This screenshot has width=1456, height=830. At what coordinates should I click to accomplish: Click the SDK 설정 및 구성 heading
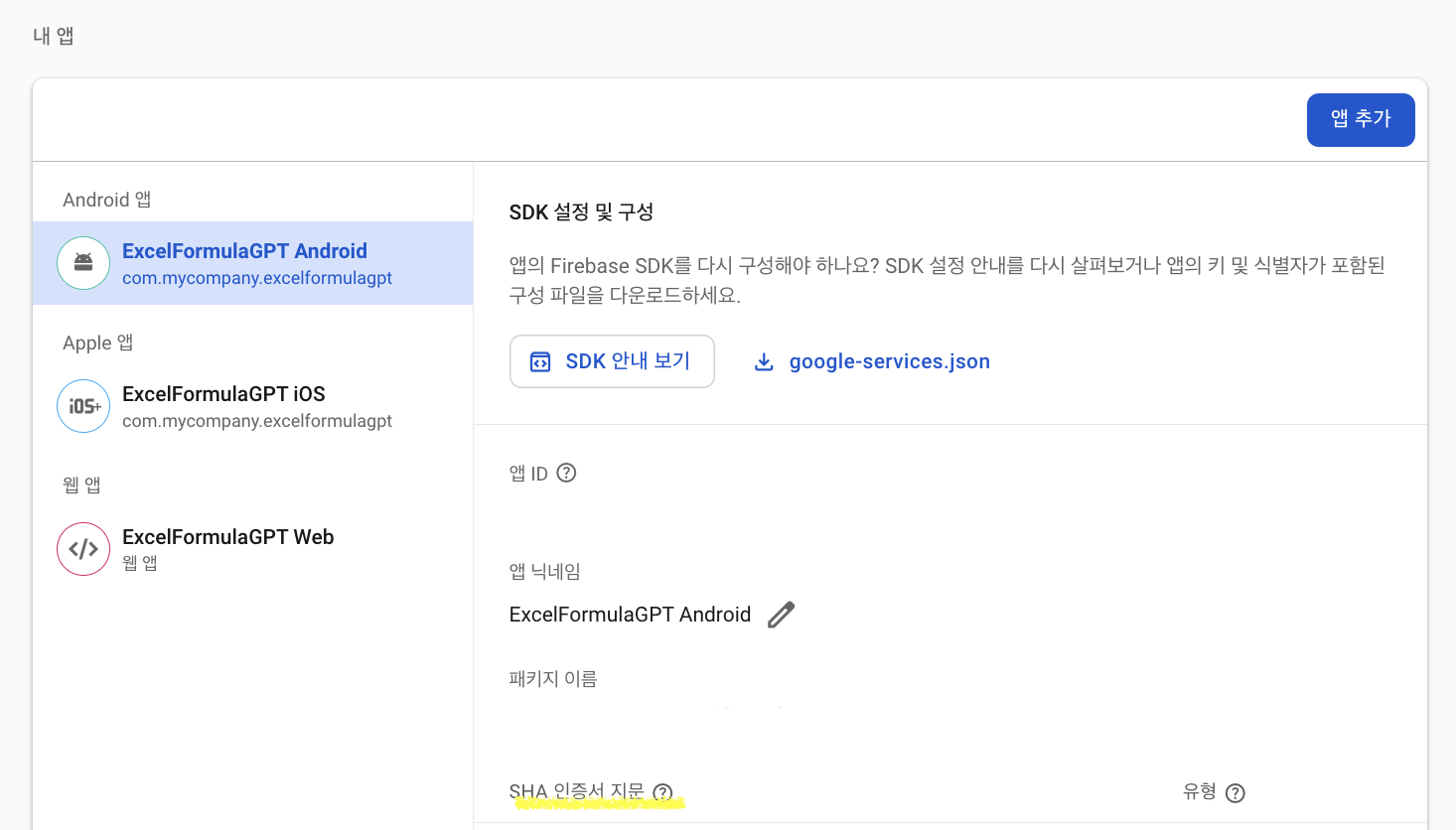(581, 211)
